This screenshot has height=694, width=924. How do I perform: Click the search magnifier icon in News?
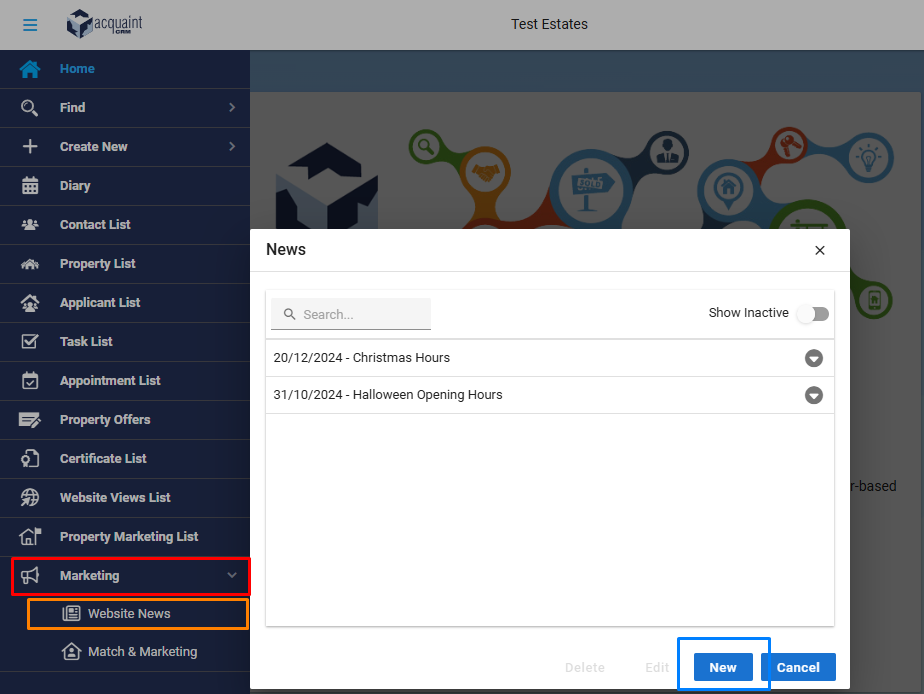click(289, 314)
